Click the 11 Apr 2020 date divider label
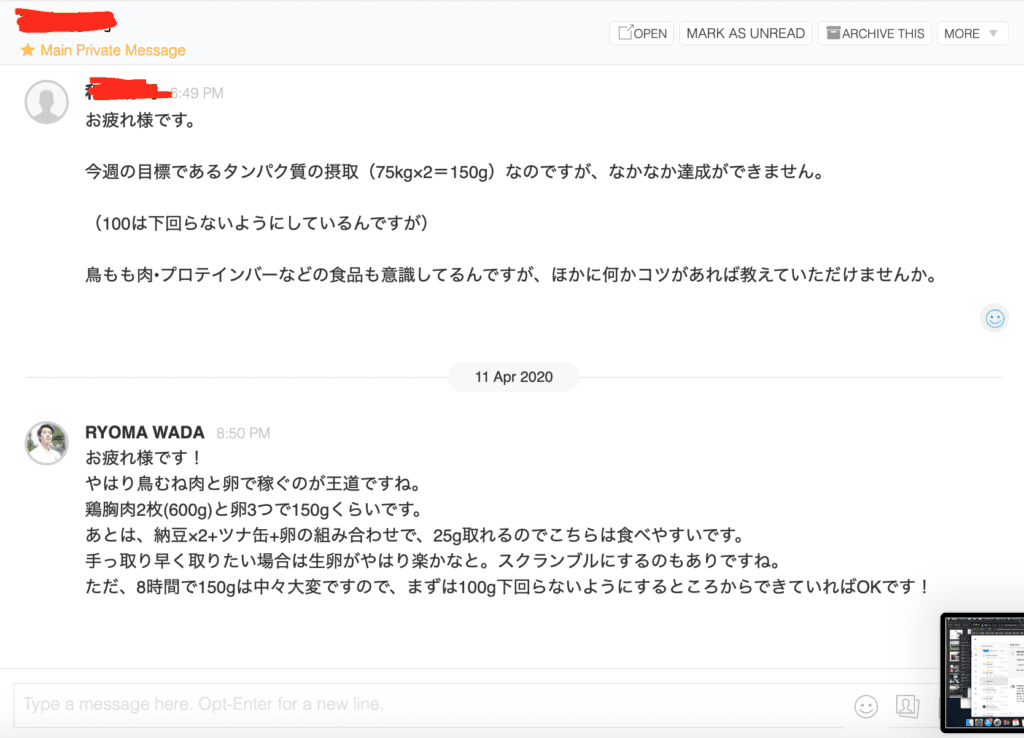 pyautogui.click(x=513, y=377)
